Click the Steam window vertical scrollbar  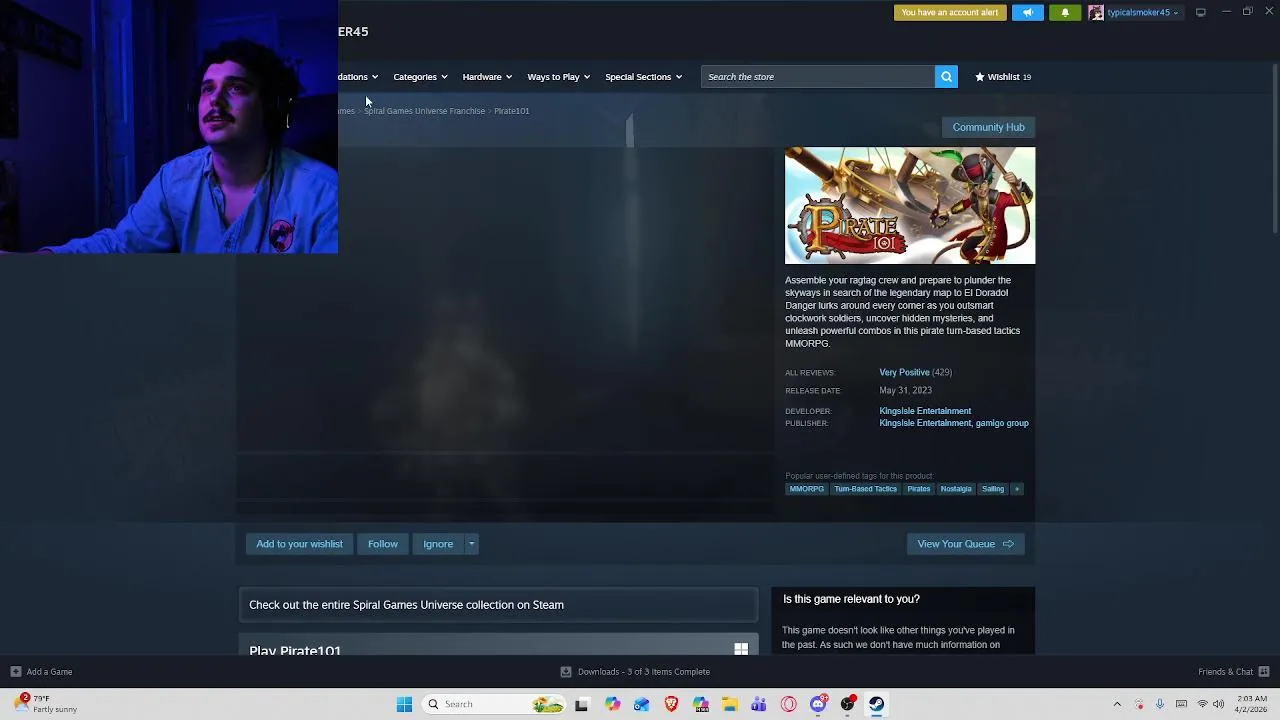pos(1274,150)
